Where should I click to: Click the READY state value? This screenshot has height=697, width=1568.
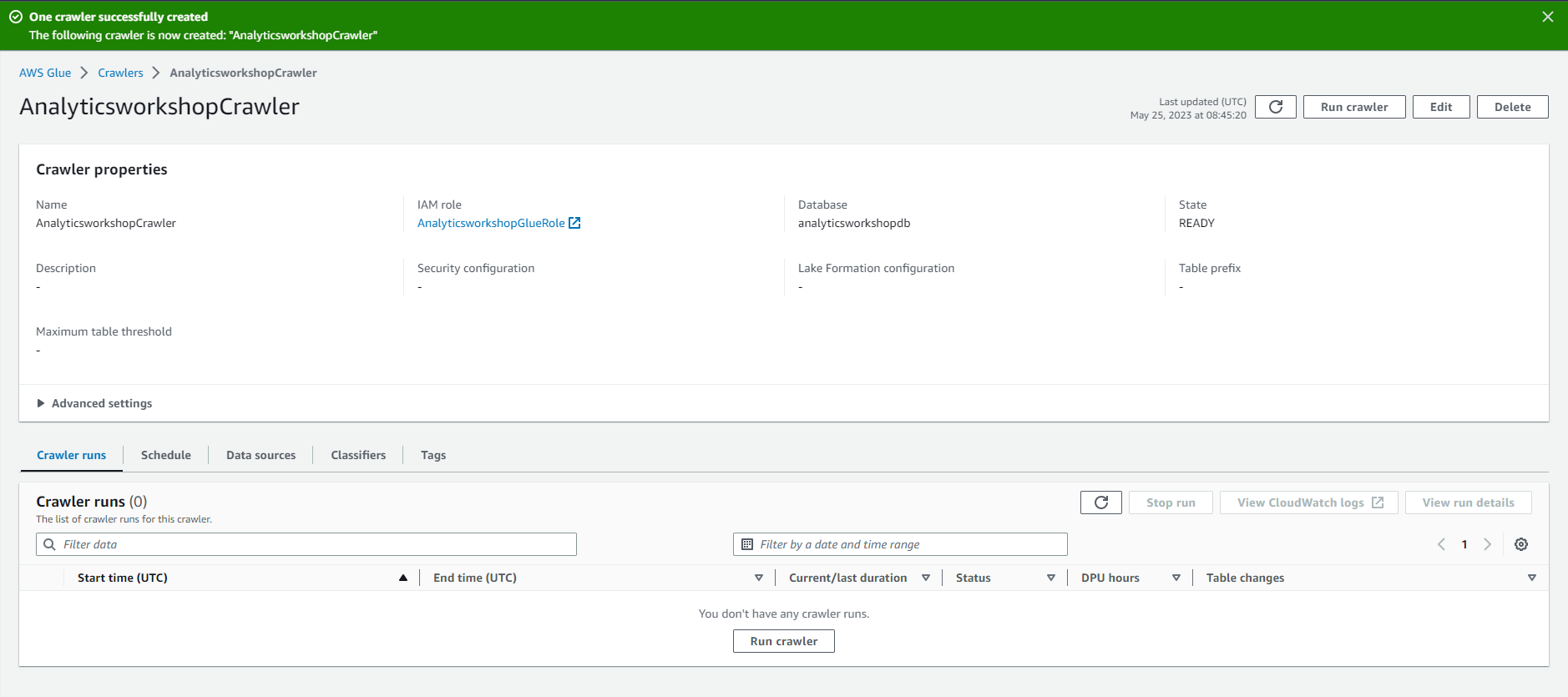pos(1196,223)
